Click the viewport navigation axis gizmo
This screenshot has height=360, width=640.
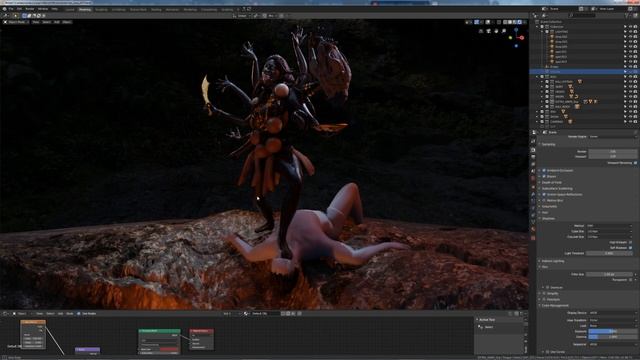click(516, 38)
